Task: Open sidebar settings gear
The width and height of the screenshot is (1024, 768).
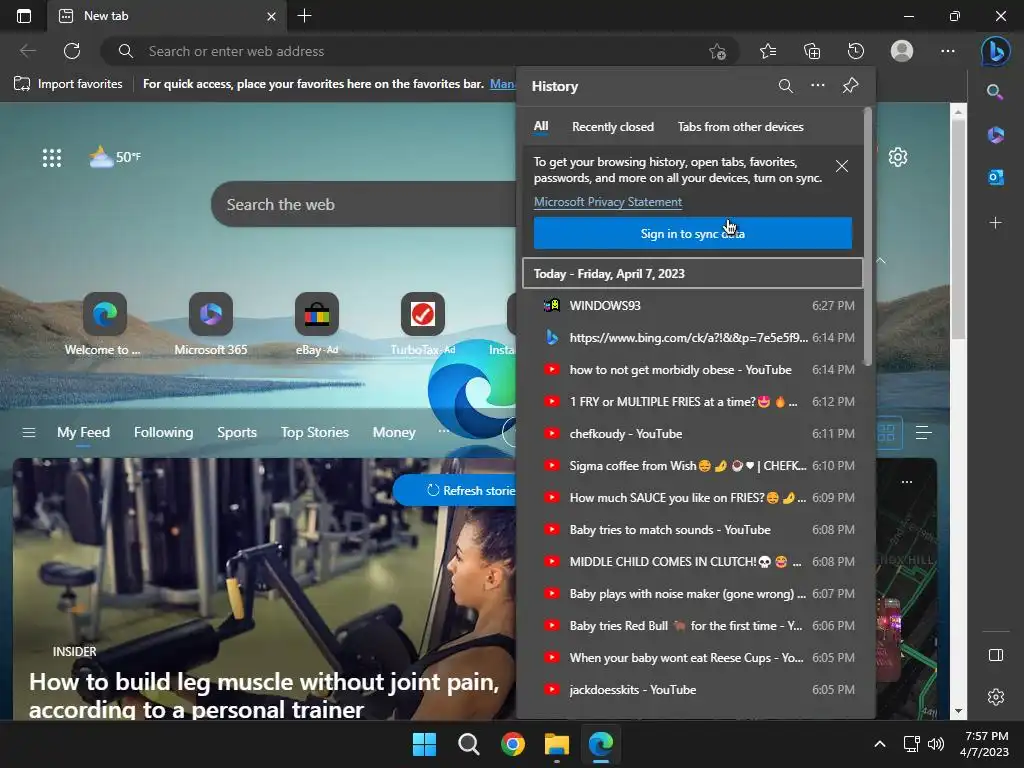Action: [x=995, y=697]
